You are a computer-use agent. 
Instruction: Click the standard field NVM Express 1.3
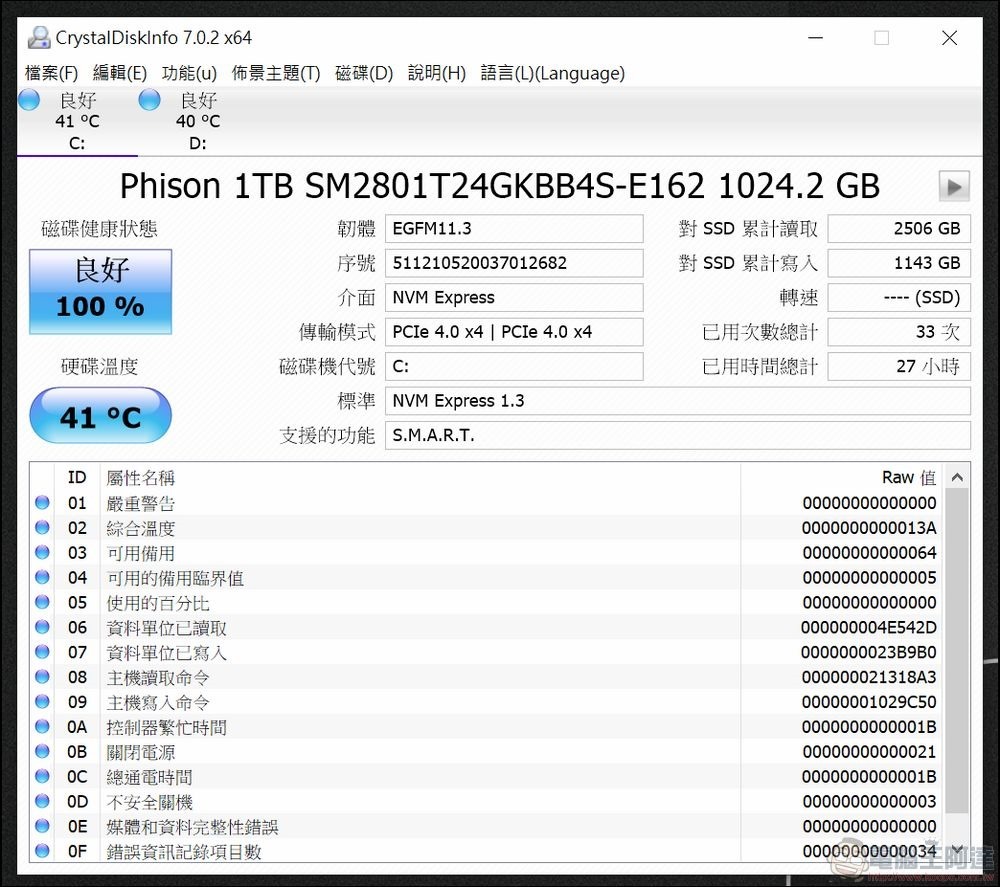678,400
